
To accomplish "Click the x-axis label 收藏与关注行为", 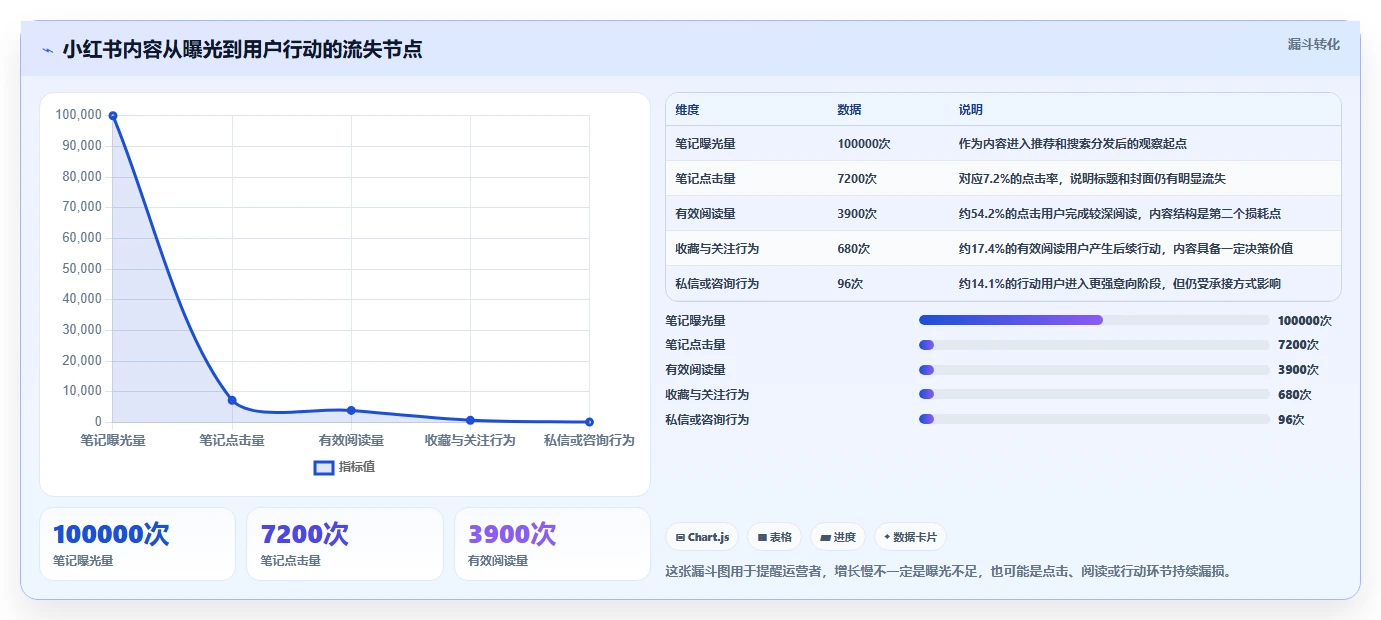I will point(470,441).
